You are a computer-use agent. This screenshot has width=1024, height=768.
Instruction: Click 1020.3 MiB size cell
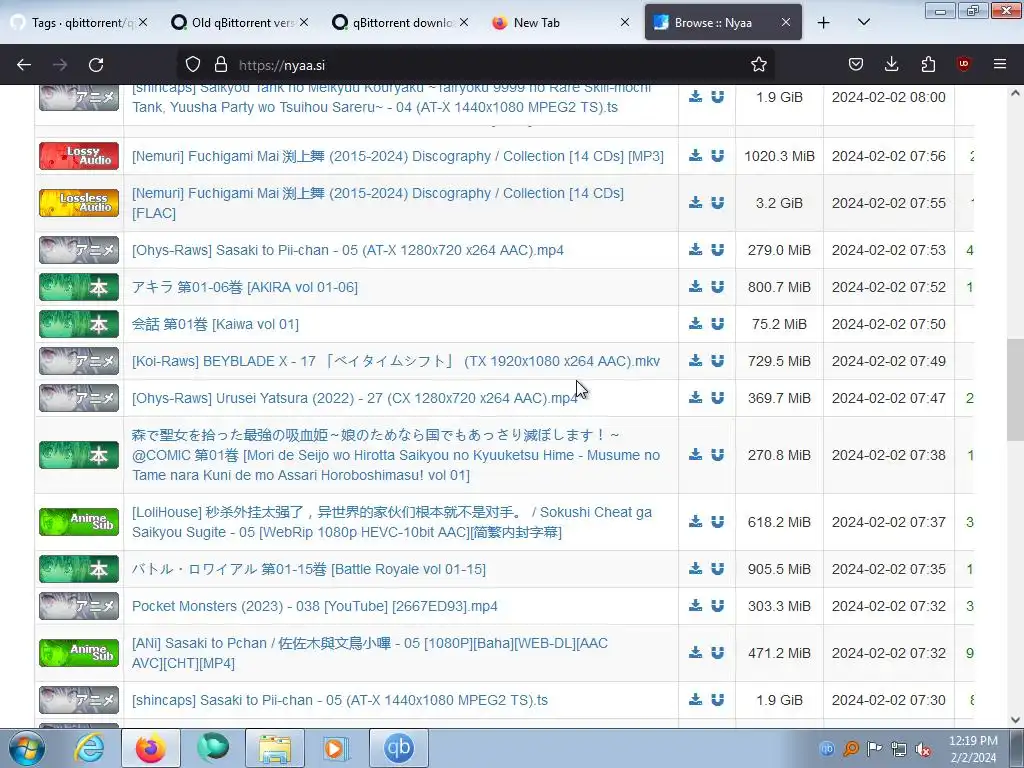[x=779, y=156]
